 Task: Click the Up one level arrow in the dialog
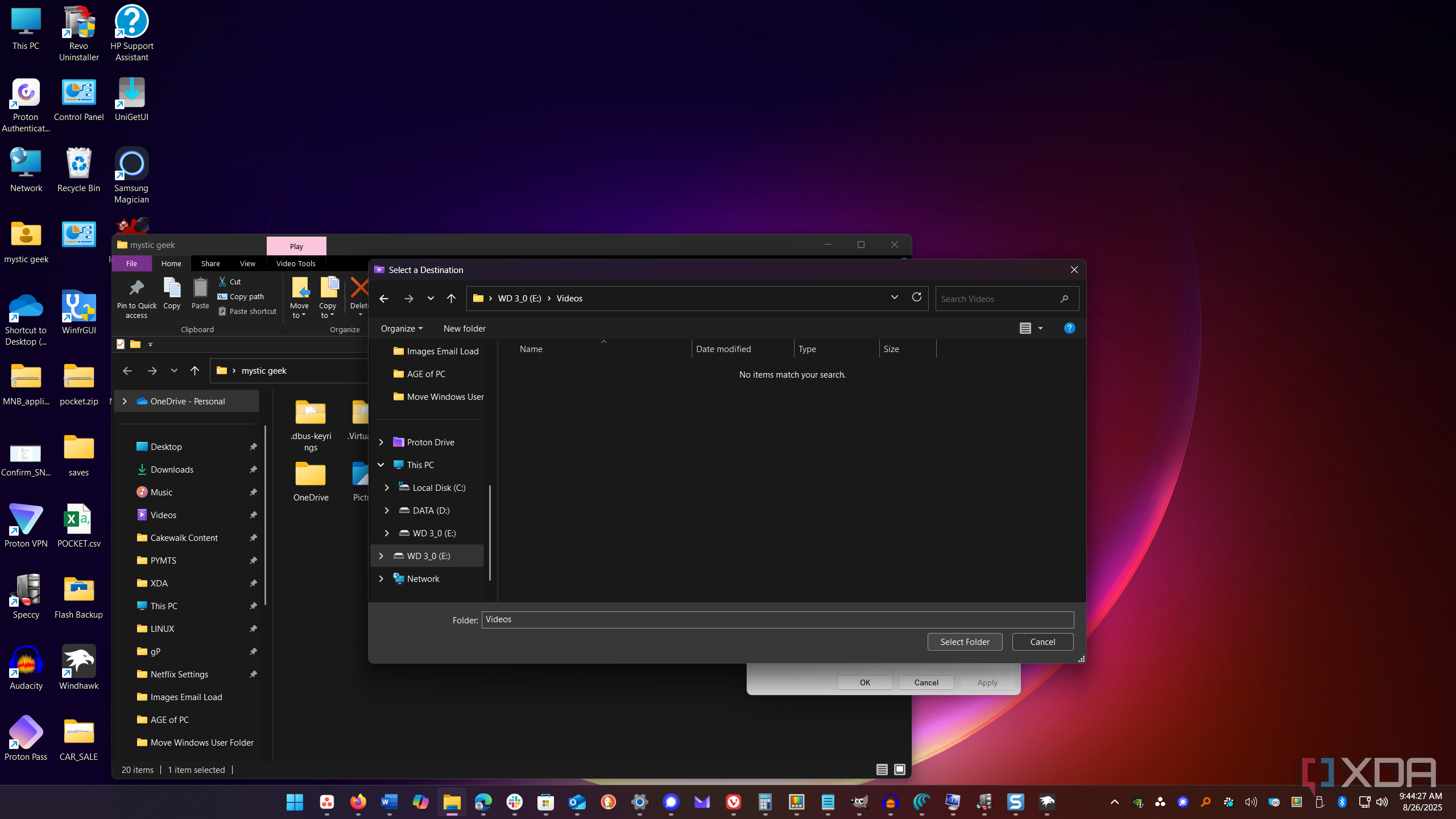point(451,299)
